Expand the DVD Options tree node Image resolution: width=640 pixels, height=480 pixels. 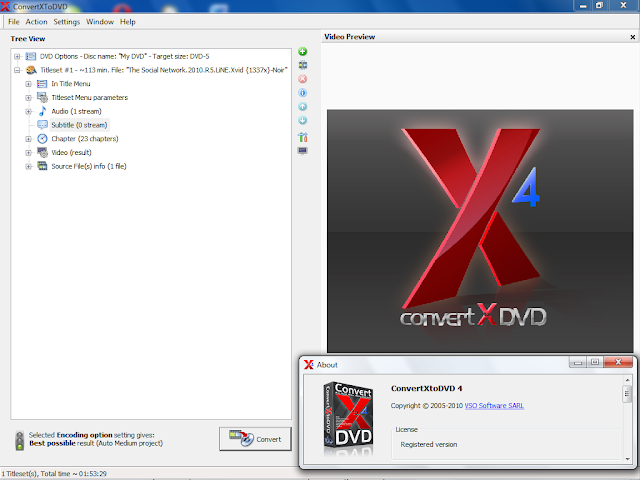point(17,56)
